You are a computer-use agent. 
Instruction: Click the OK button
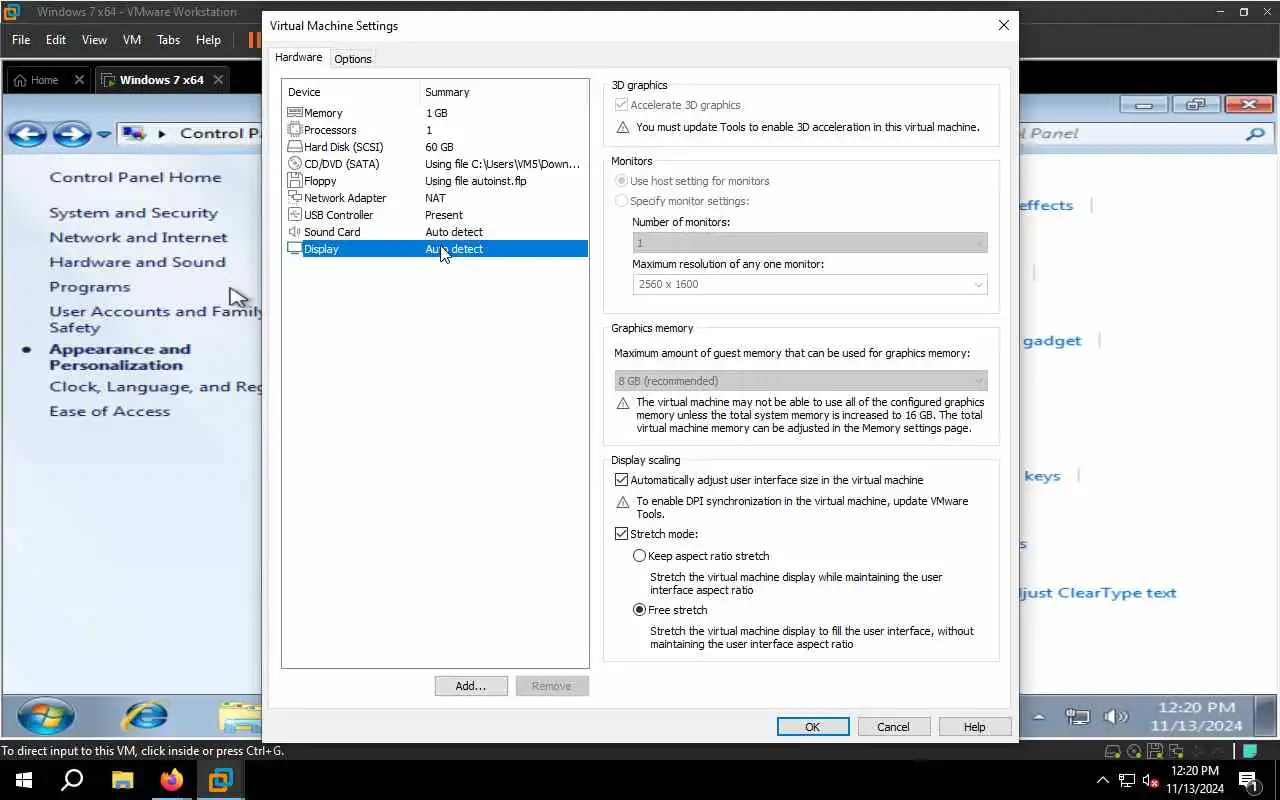coord(813,727)
